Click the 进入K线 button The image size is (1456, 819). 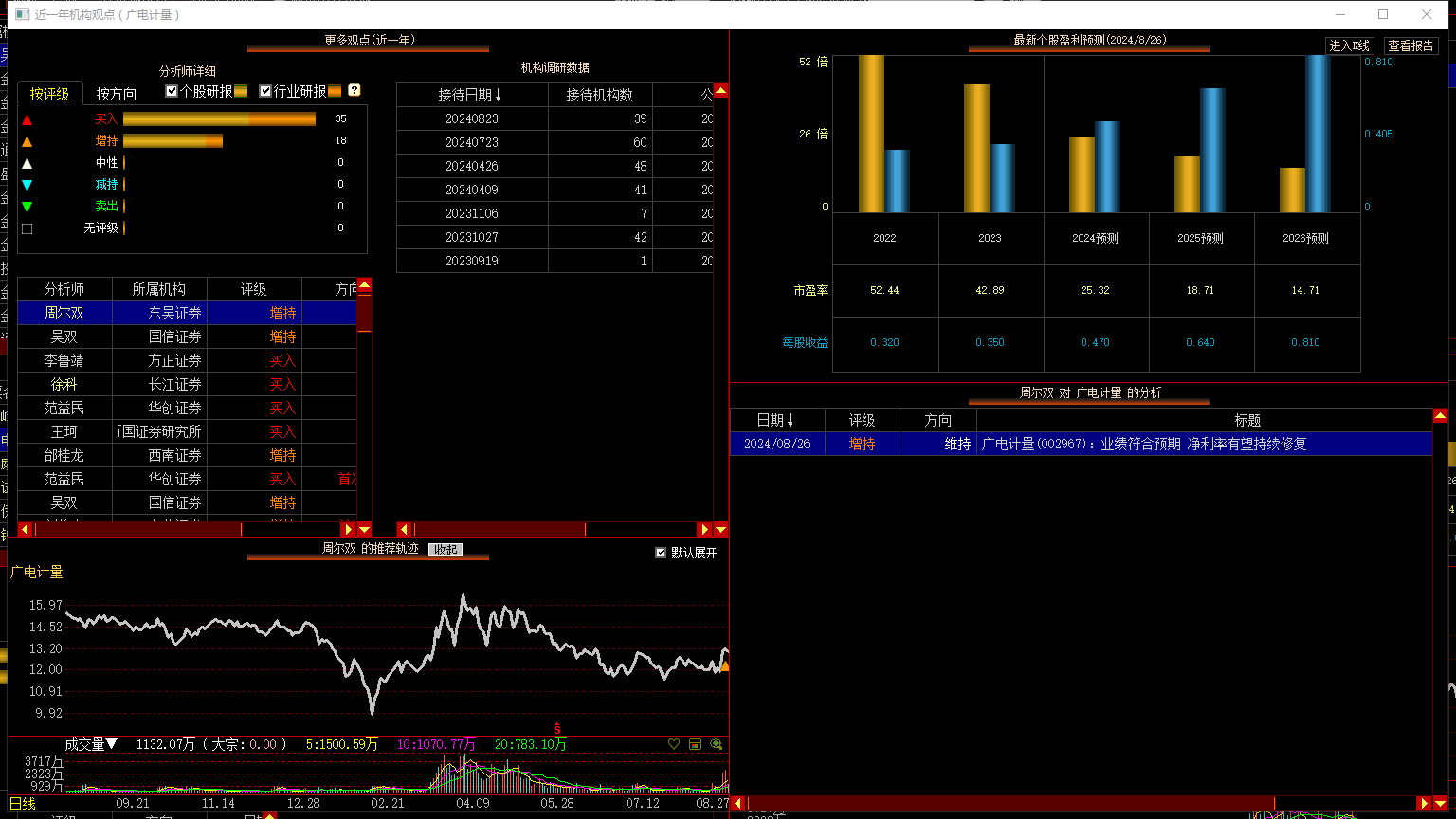click(1349, 45)
